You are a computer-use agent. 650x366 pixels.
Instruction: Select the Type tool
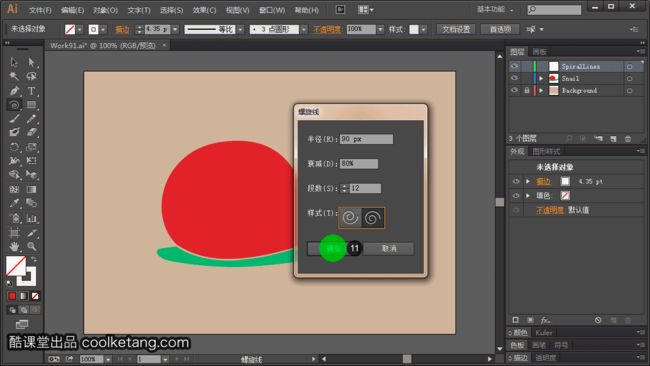pyautogui.click(x=31, y=90)
